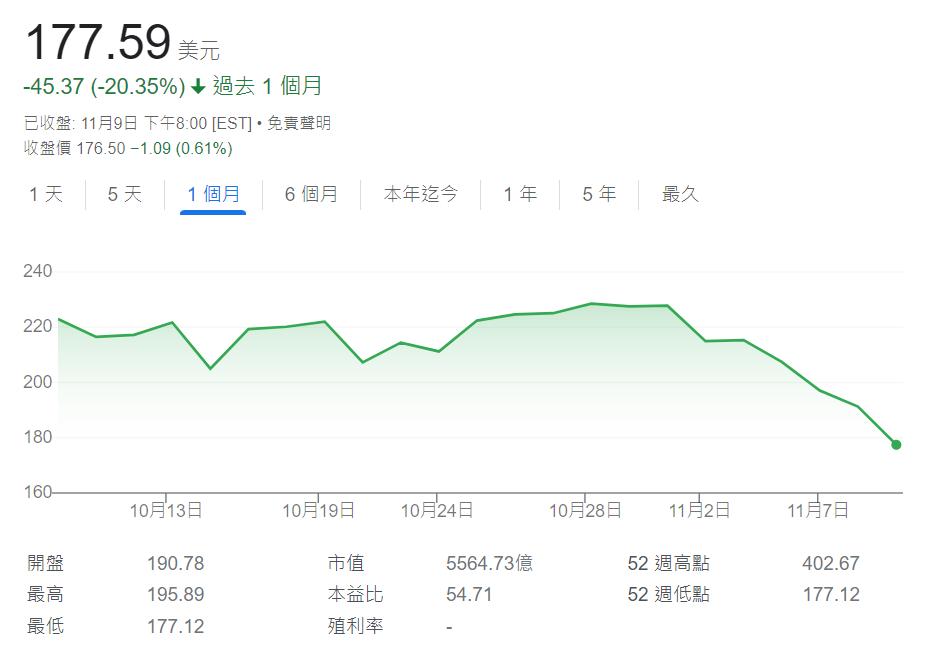Click the -45.37 (-20.35%) change text

(104, 87)
